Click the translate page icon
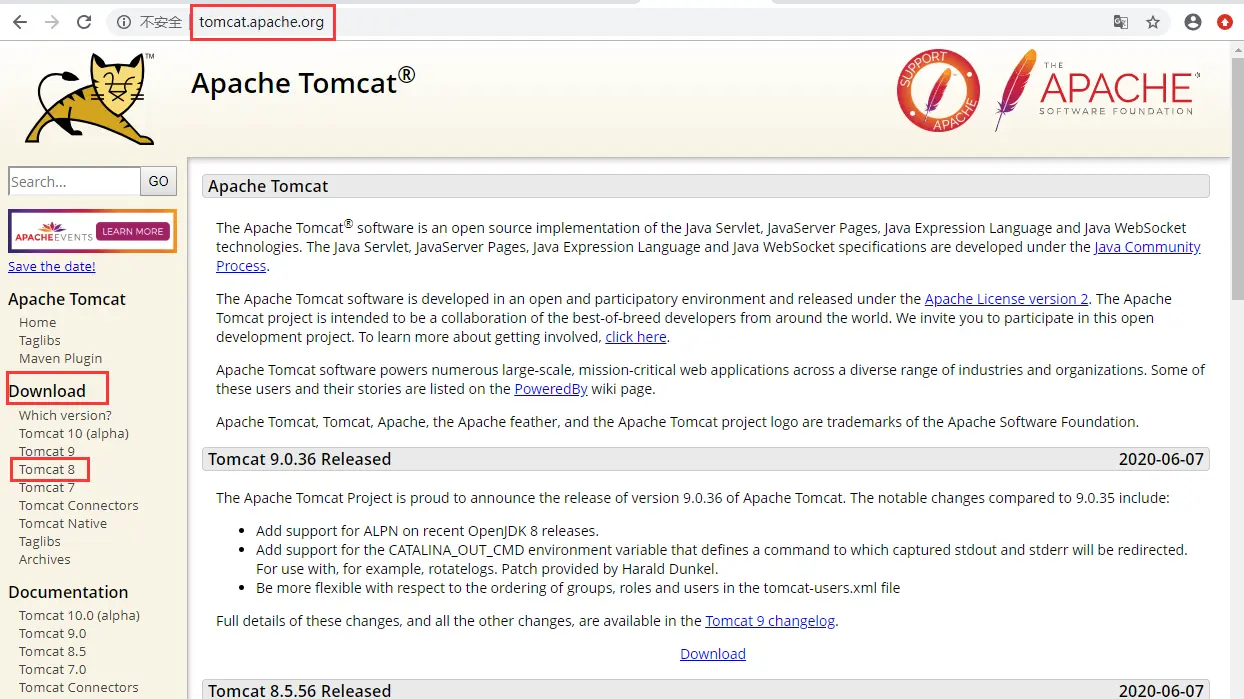The height and width of the screenshot is (699, 1244). (x=1121, y=22)
